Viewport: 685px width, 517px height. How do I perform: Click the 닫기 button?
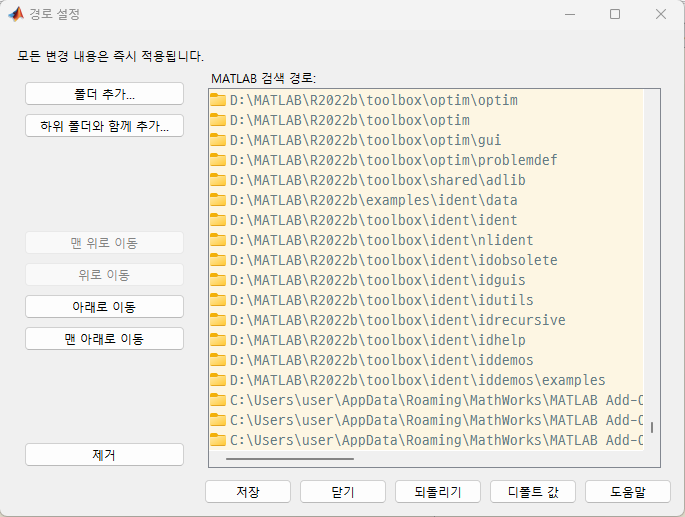pos(343,492)
